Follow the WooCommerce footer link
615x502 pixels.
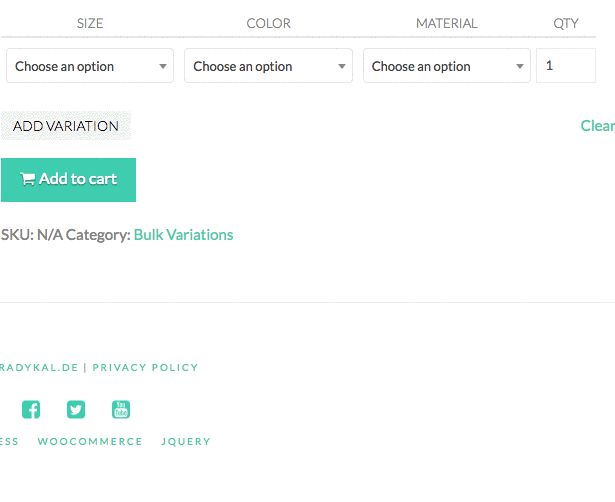click(x=90, y=442)
